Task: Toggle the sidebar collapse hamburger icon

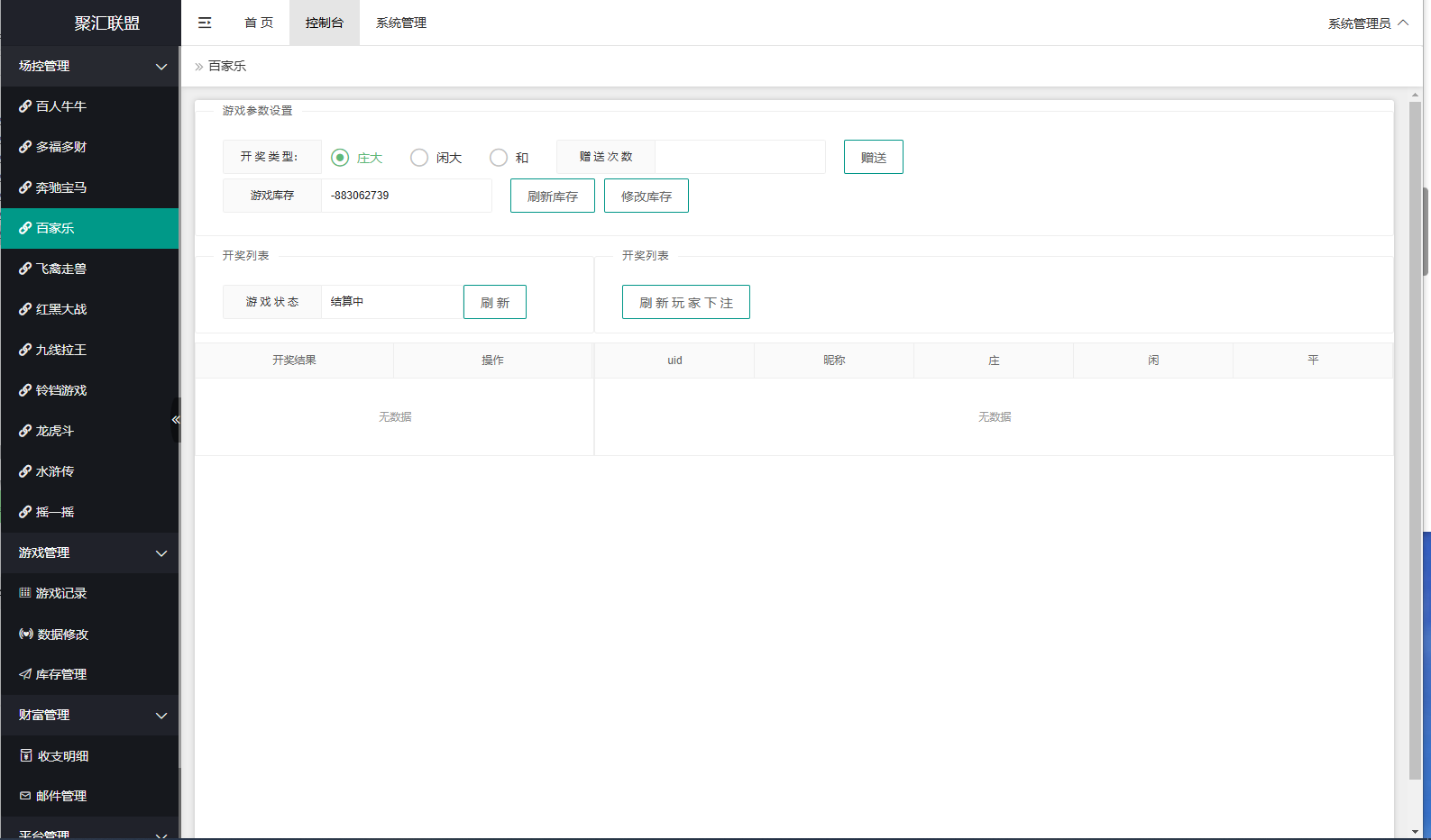Action: click(x=205, y=23)
